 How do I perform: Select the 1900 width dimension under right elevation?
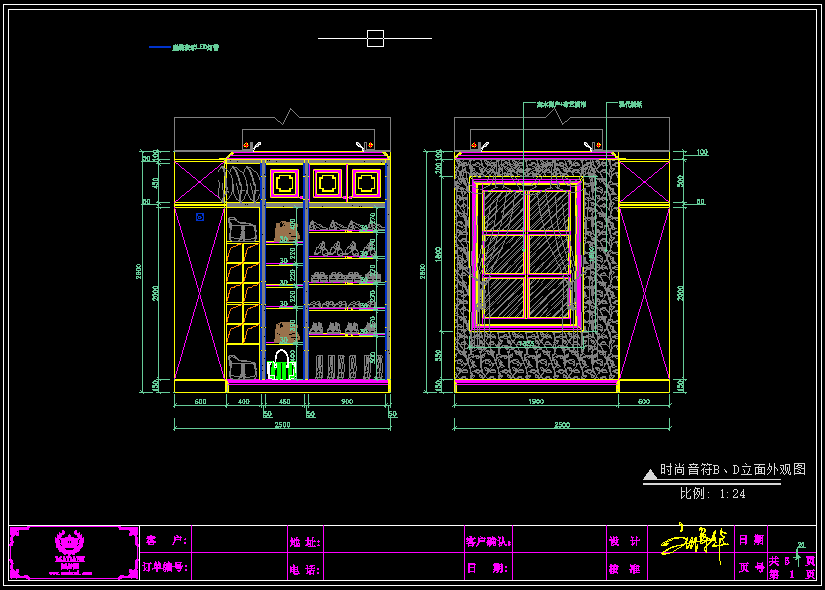pyautogui.click(x=535, y=402)
